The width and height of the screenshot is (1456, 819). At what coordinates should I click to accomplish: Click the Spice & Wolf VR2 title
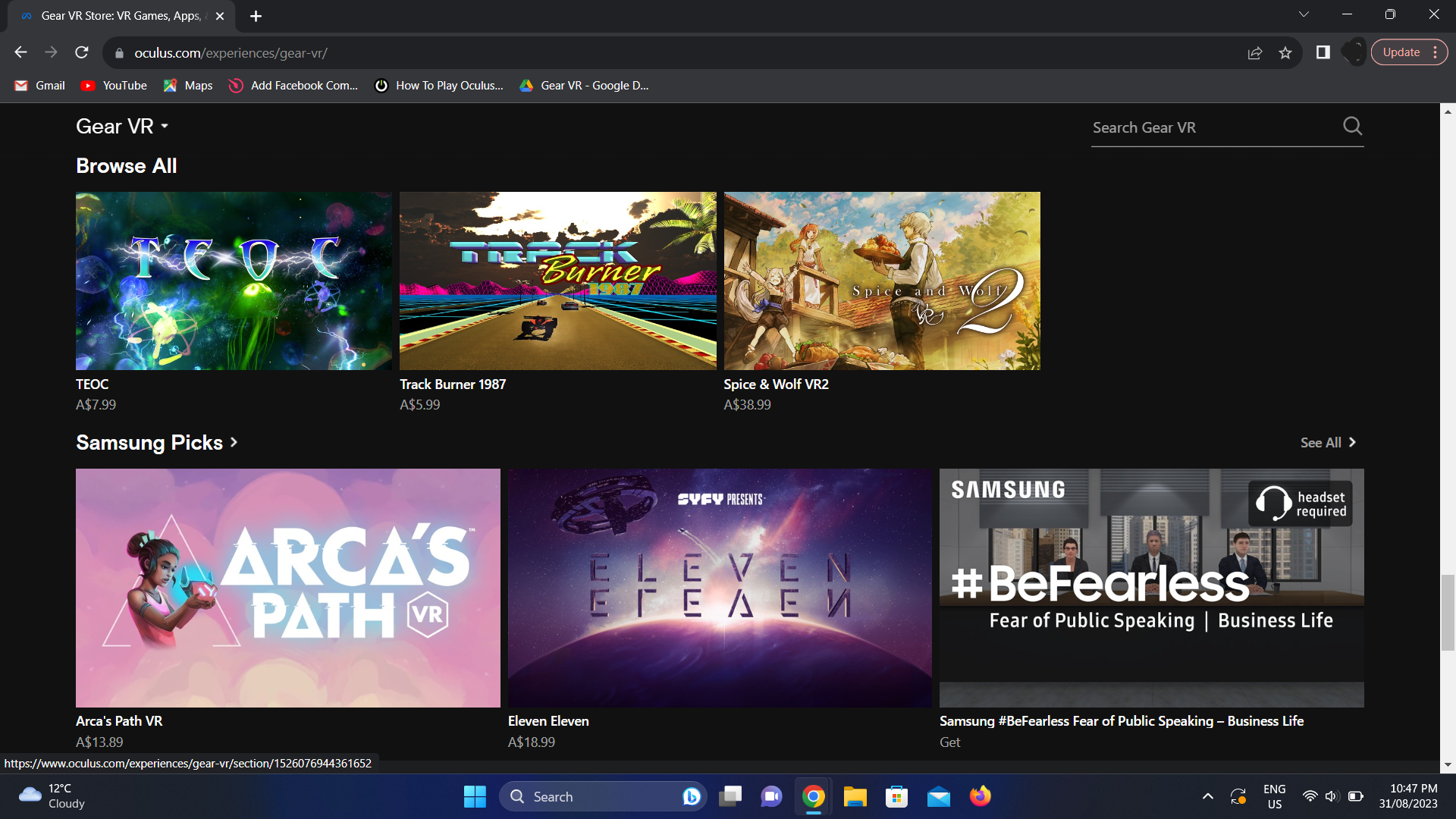776,384
